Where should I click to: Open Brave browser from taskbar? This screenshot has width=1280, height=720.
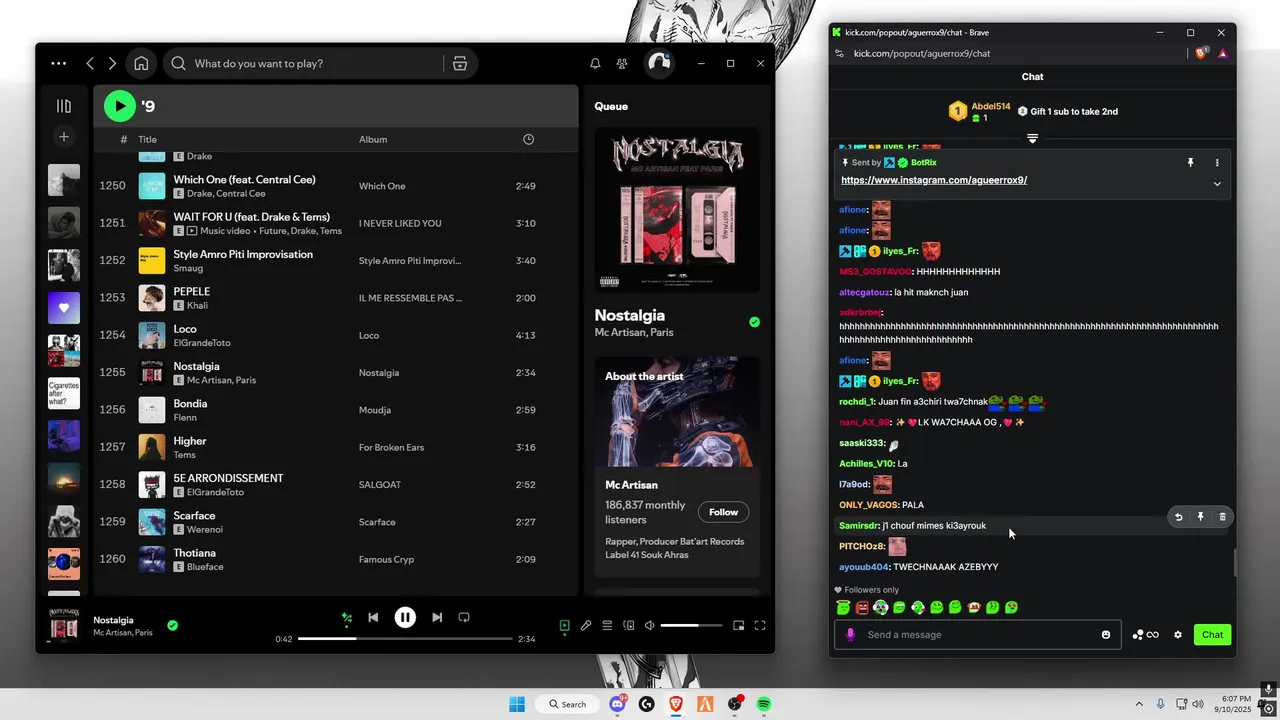tap(676, 704)
